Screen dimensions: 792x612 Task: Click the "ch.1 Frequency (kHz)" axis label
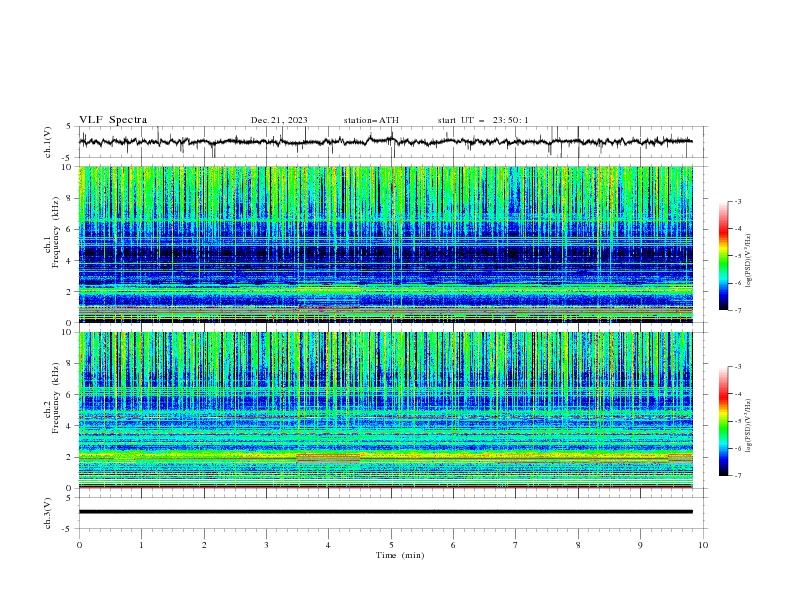(52, 230)
